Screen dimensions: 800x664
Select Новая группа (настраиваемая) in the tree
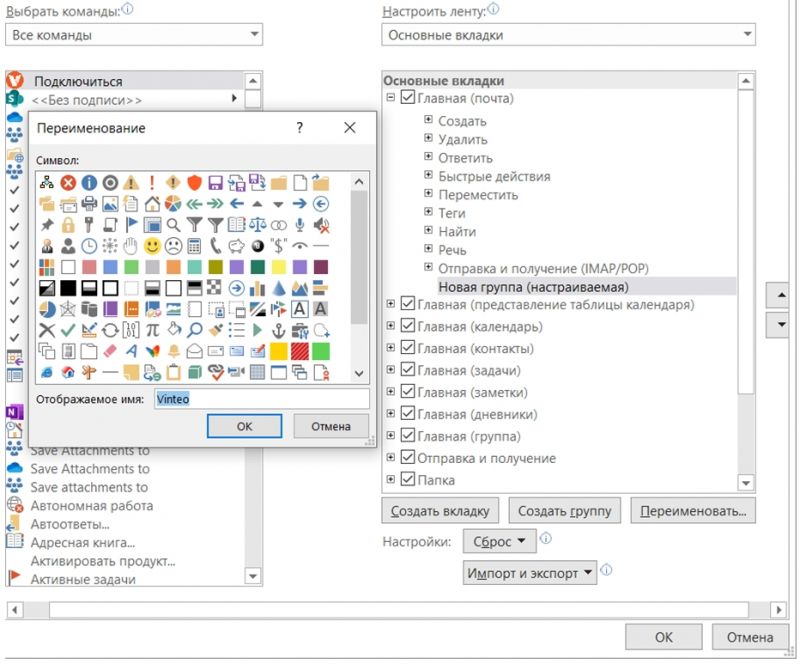point(534,287)
